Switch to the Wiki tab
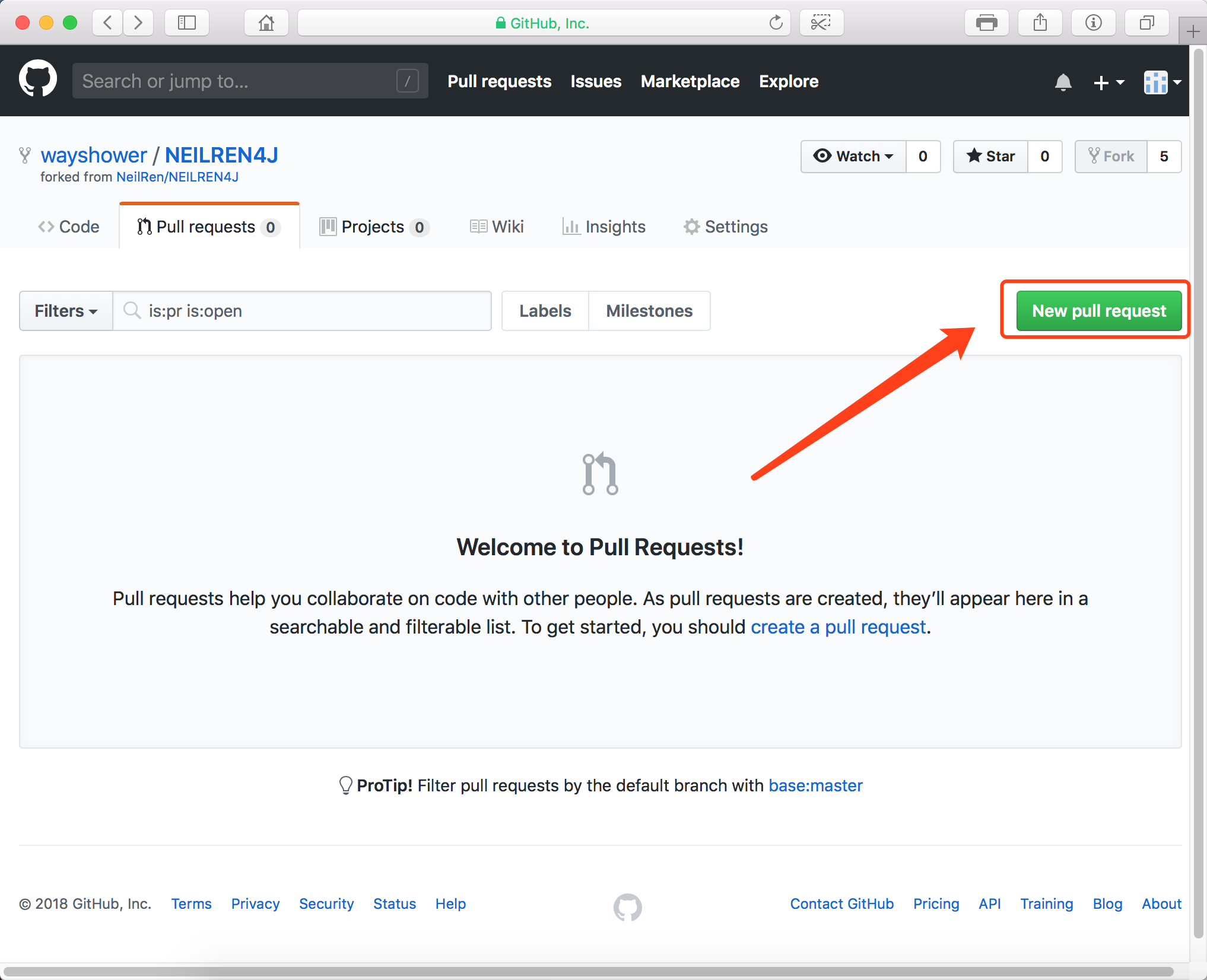Image resolution: width=1207 pixels, height=980 pixels. [497, 227]
